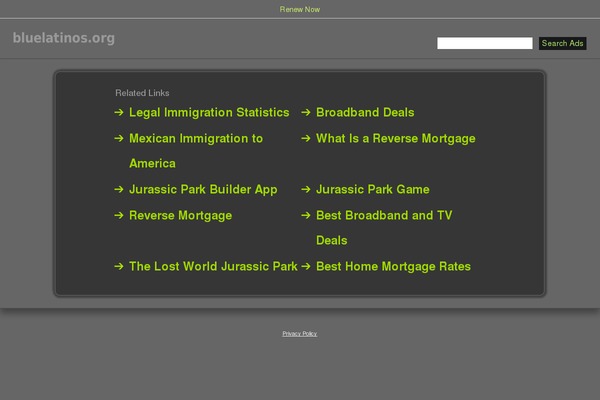600x400 pixels.
Task: Open Mexican Immigration to America link
Action: [196, 151]
